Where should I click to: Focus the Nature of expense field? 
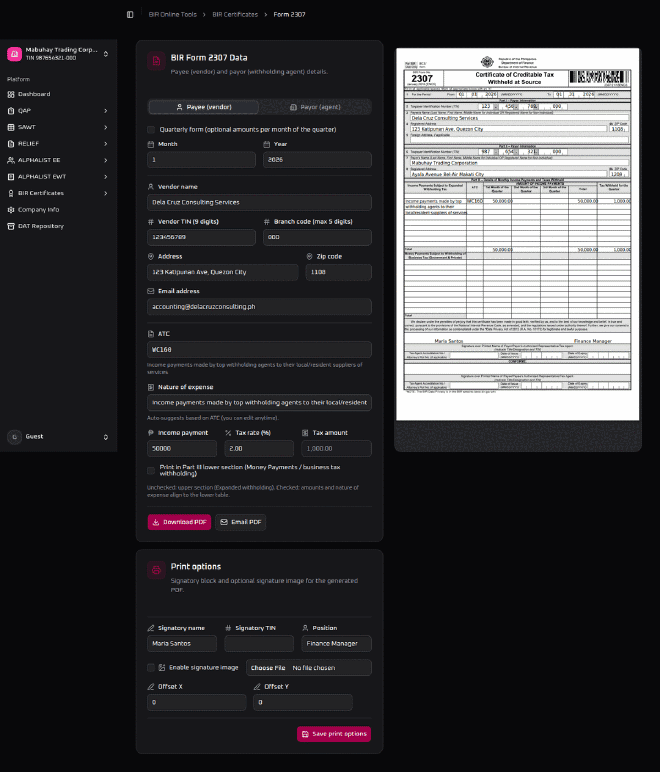[x=259, y=403]
